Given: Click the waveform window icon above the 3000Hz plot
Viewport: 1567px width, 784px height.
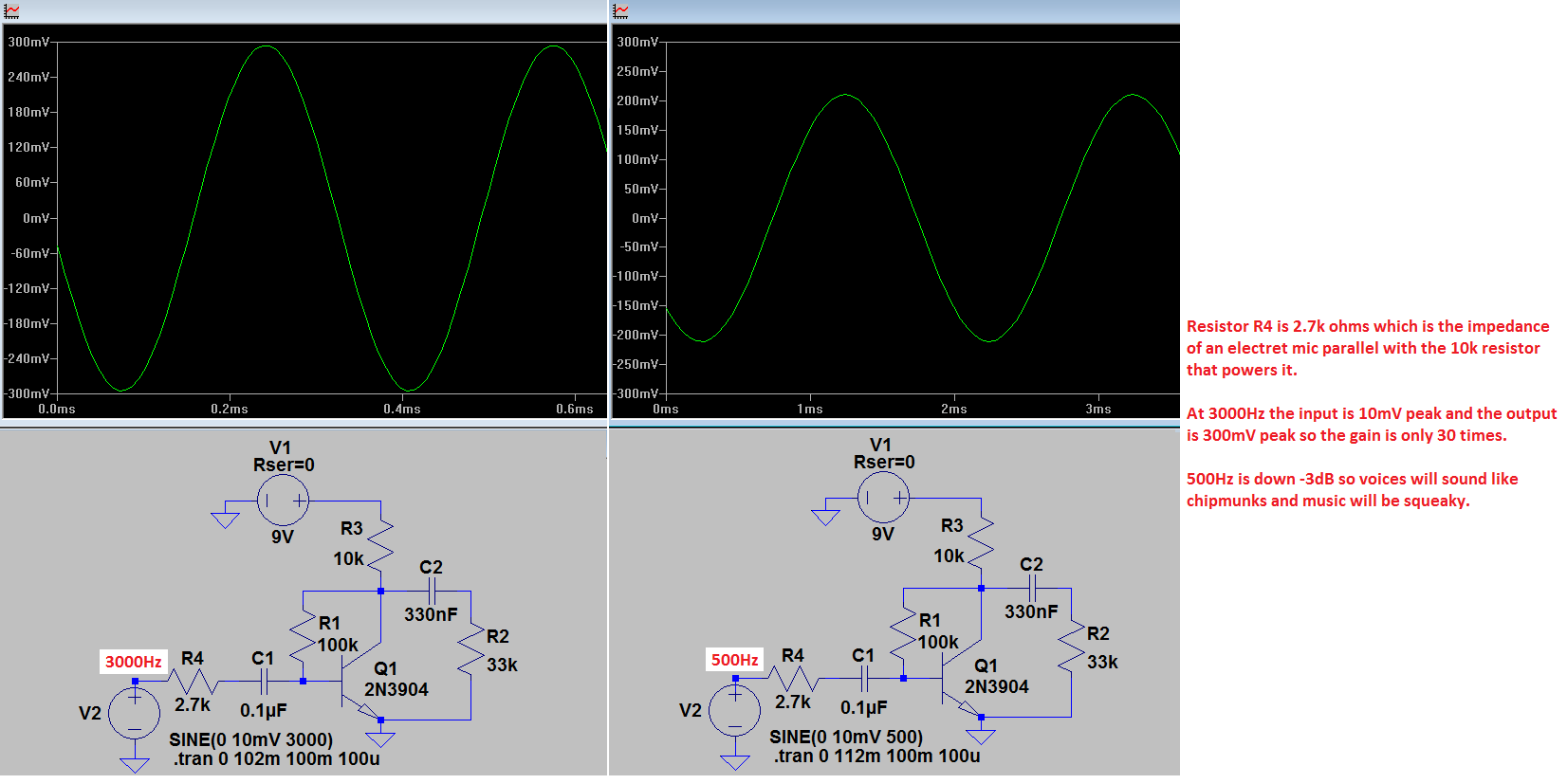Looking at the screenshot, I should click(12, 11).
